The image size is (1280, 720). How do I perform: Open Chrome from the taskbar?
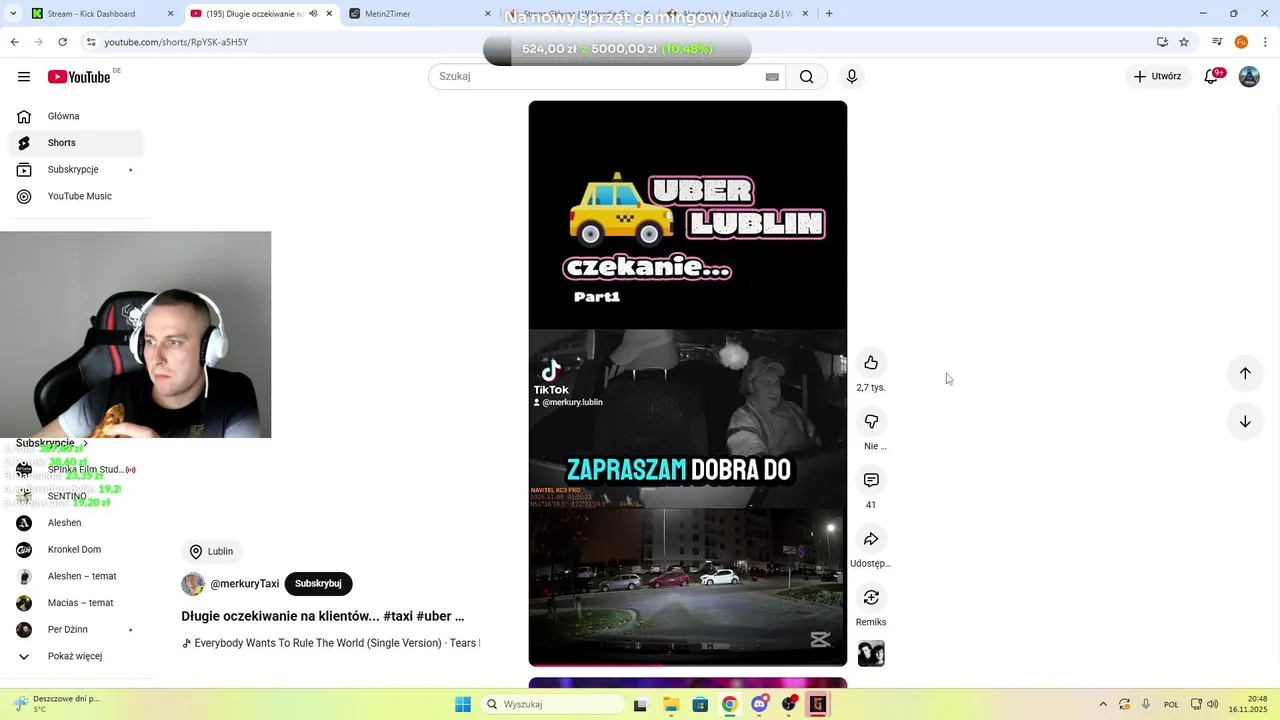coord(729,704)
